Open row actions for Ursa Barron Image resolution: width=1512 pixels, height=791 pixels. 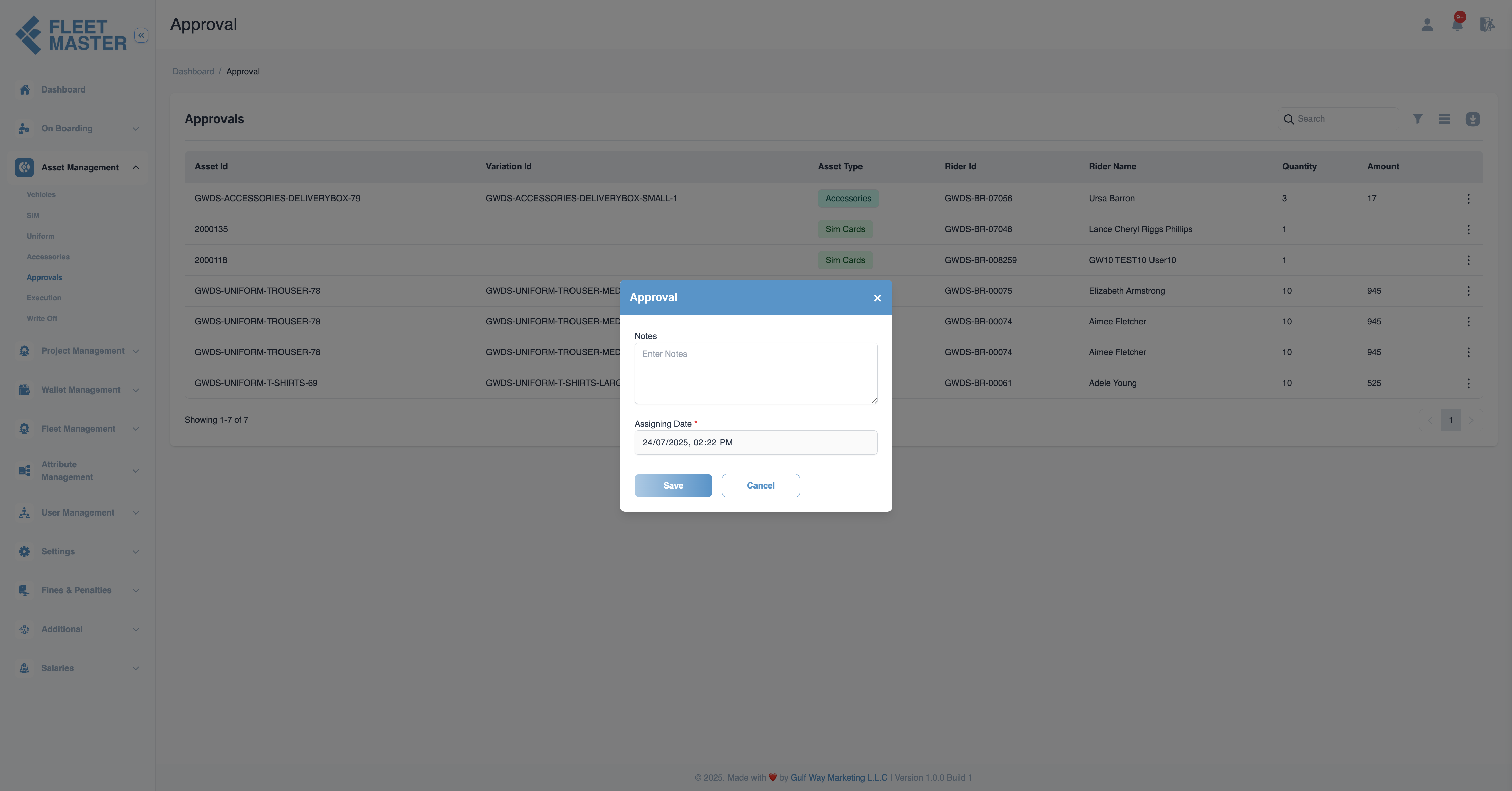(x=1468, y=199)
